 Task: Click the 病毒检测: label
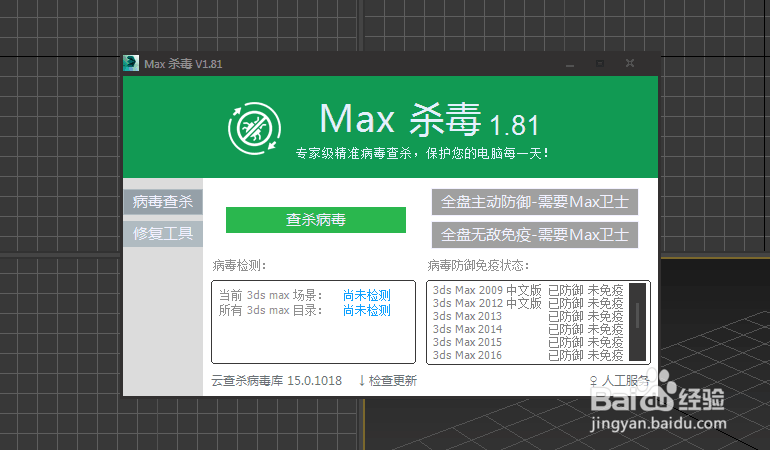coord(239,266)
